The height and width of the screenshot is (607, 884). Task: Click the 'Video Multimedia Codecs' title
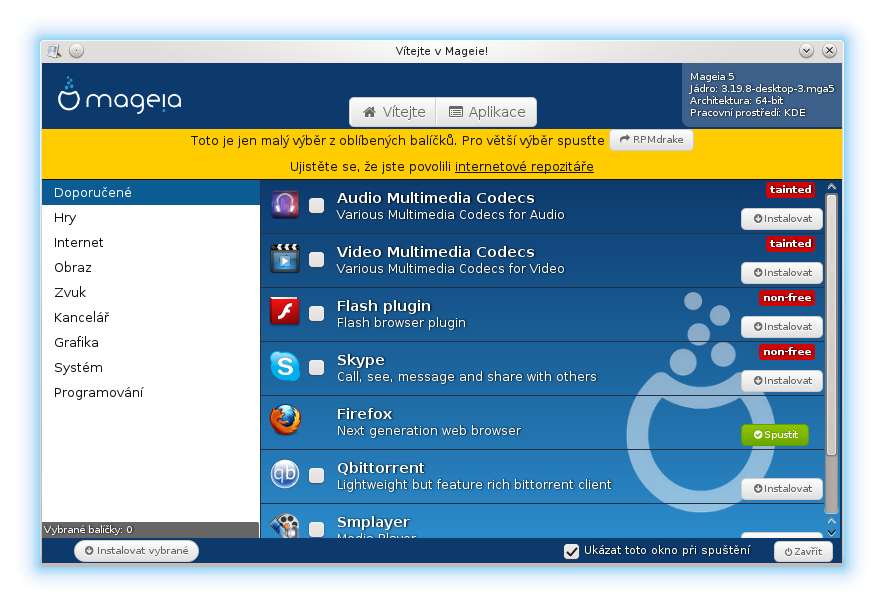coord(436,252)
